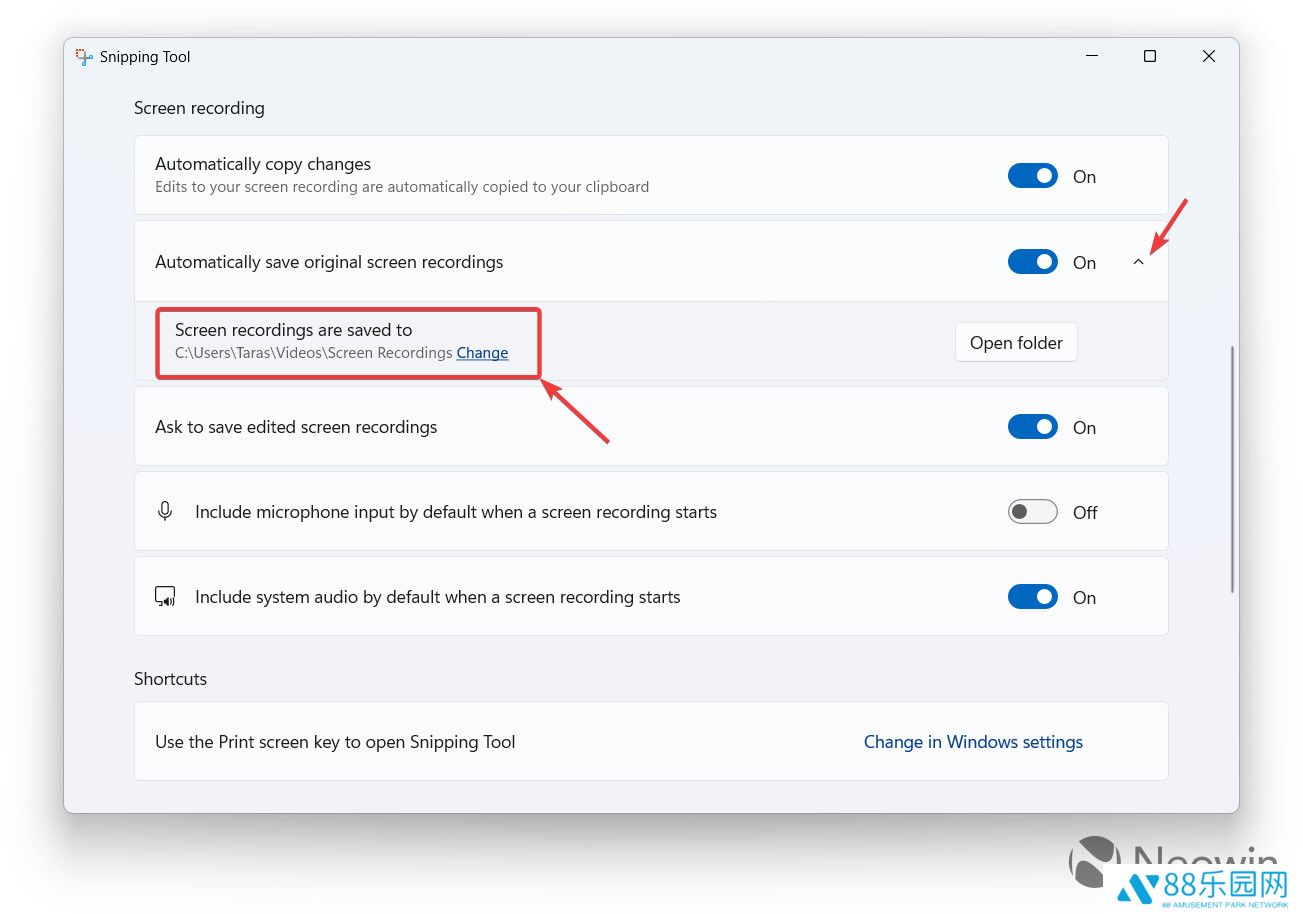
Task: Click the Snipping Tool app icon in title bar
Action: [84, 57]
